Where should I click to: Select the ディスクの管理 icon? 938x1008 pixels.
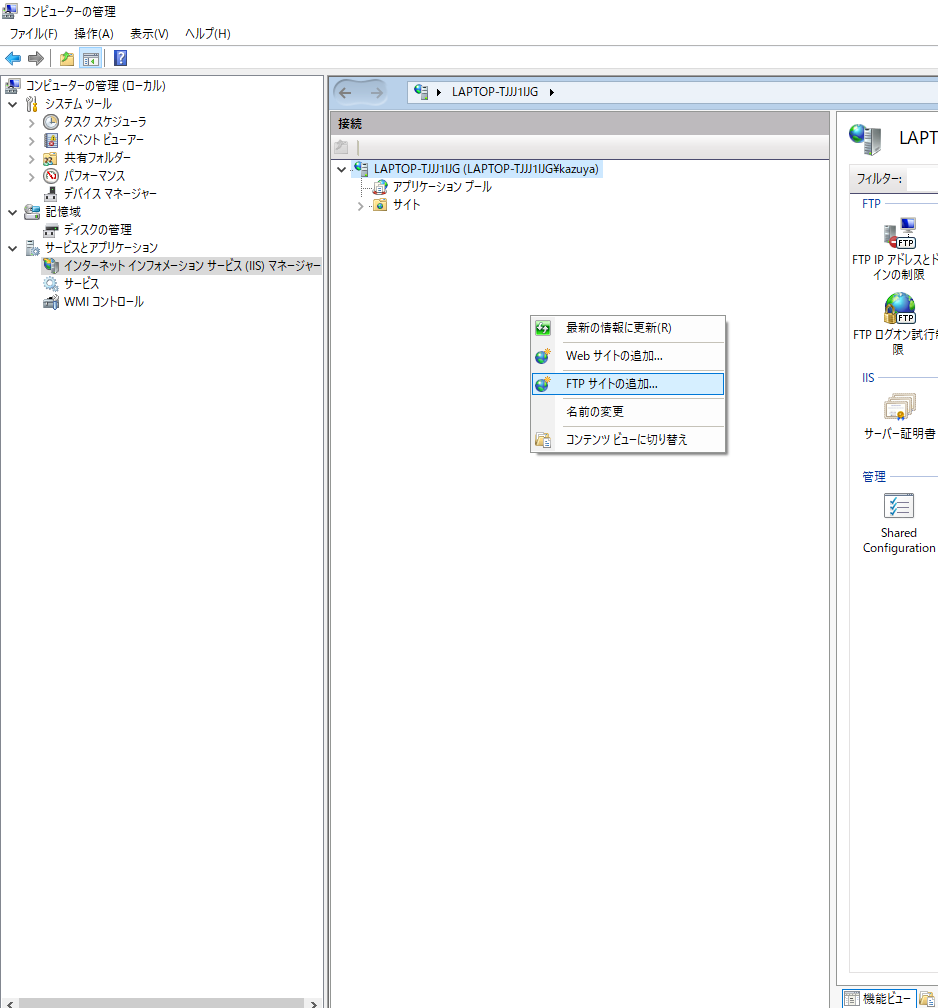click(x=51, y=230)
